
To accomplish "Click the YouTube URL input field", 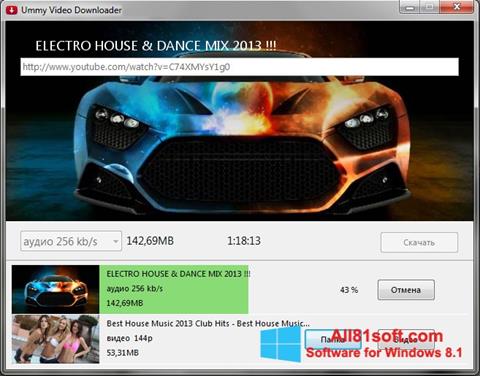I will (239, 67).
